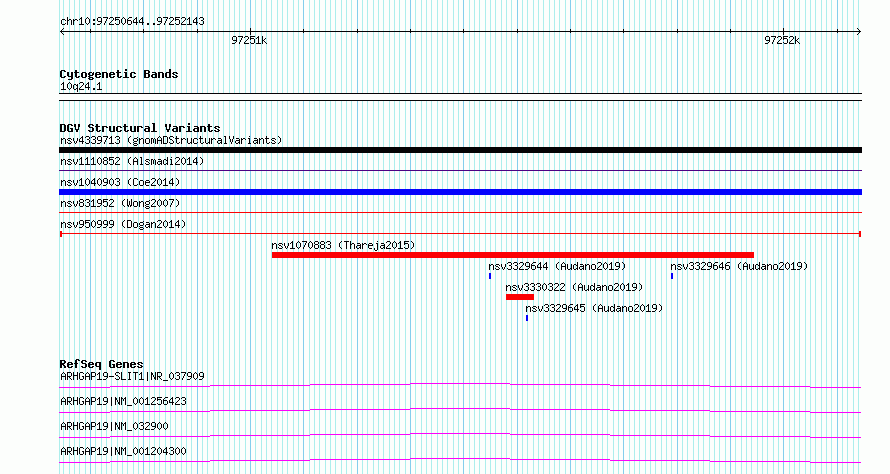The height and width of the screenshot is (474, 890).
Task: Click the nsv1040903 (Coe2014) label
Action: pos(120,182)
